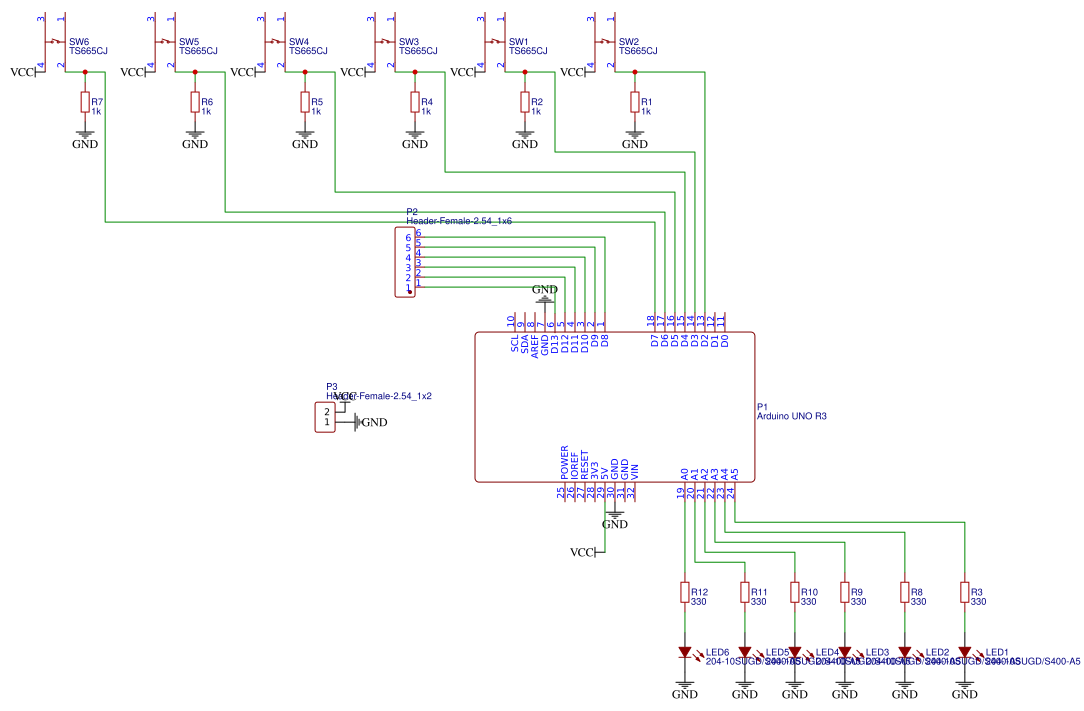Image resolution: width=1084 pixels, height=711 pixels.
Task: Click the 'TS665CJ' value under SW4
Action: [x=308, y=51]
